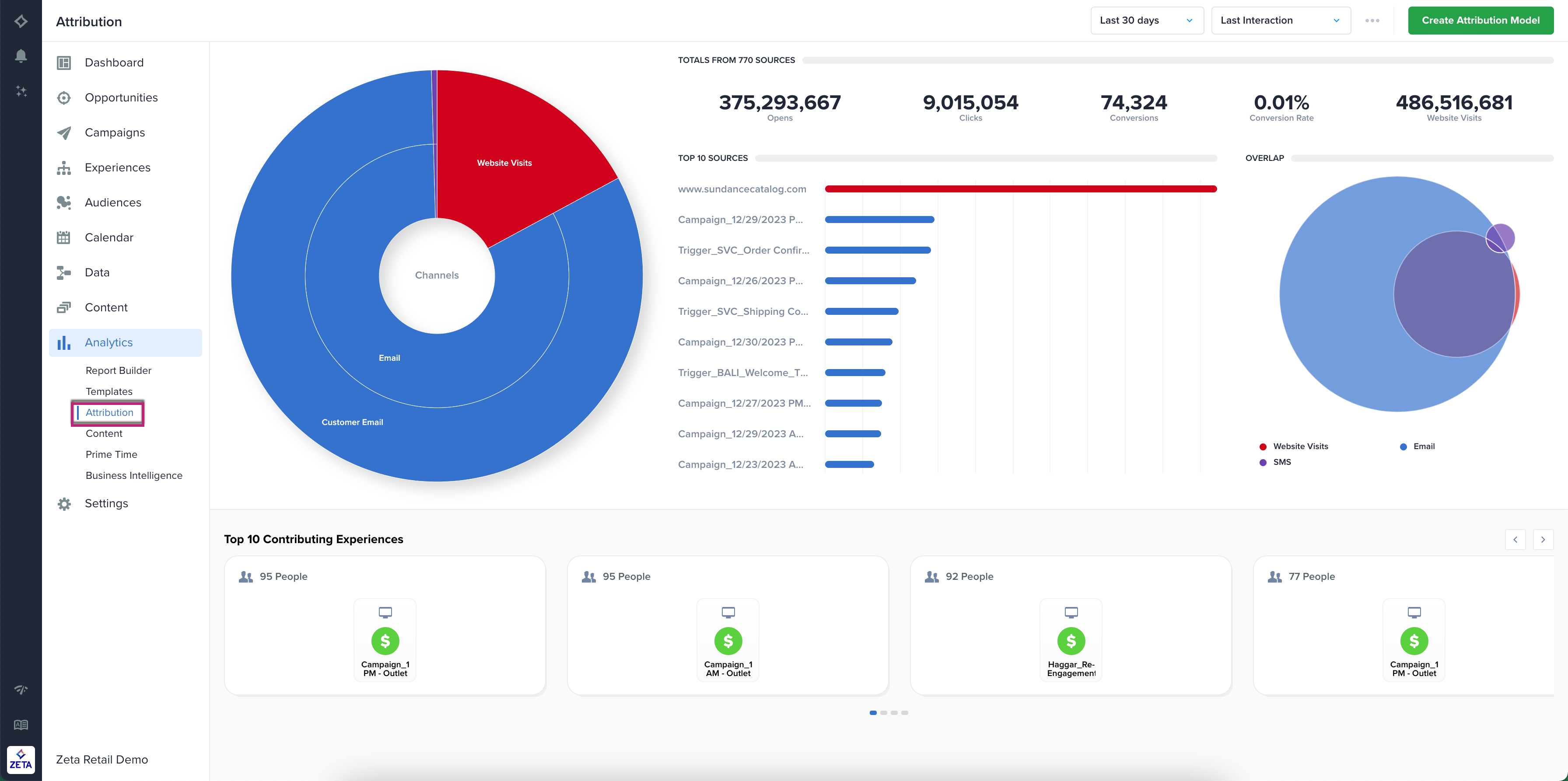Open the documentation book icon
This screenshot has height=781, width=1568.
tap(21, 725)
